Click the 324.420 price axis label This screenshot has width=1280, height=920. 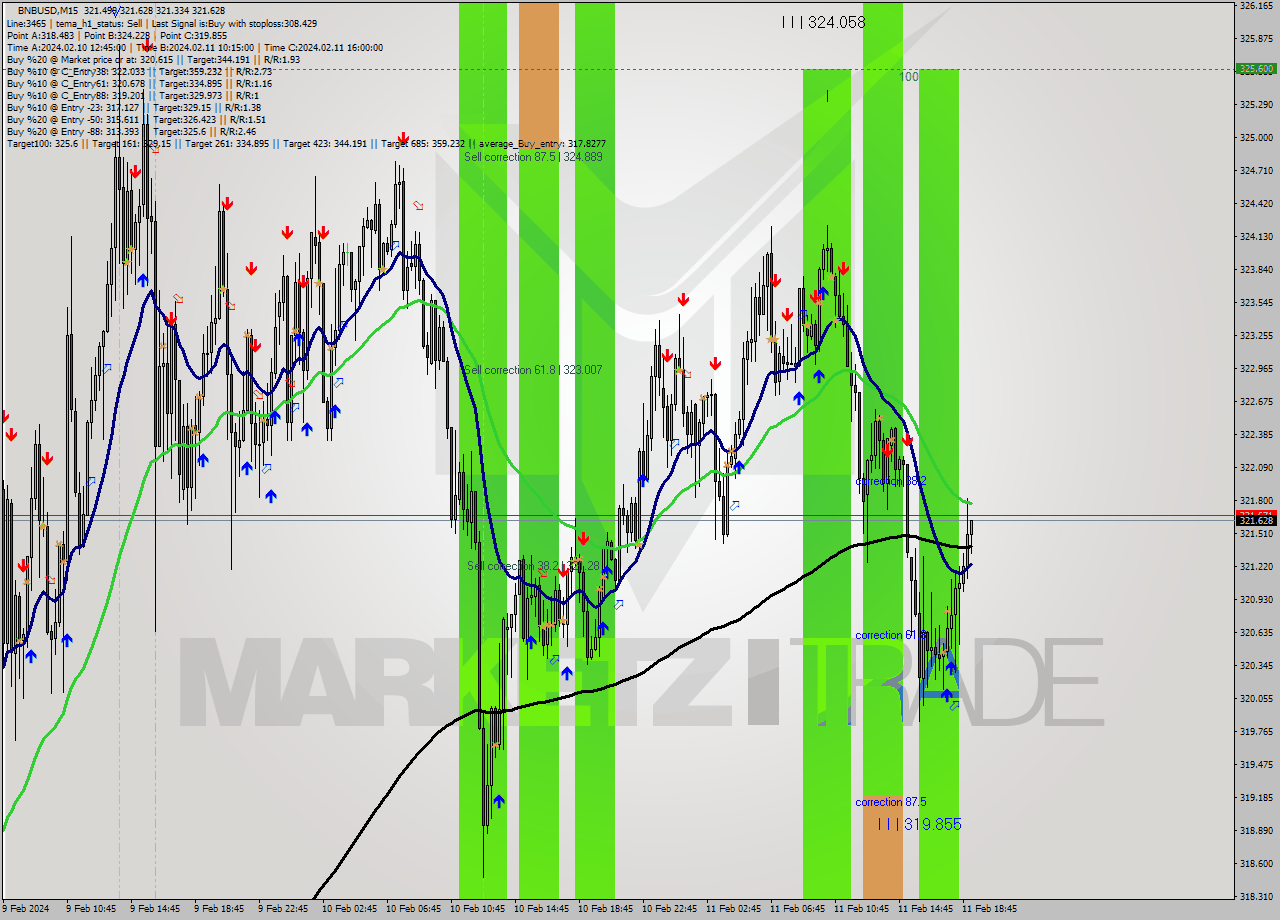(1256, 203)
